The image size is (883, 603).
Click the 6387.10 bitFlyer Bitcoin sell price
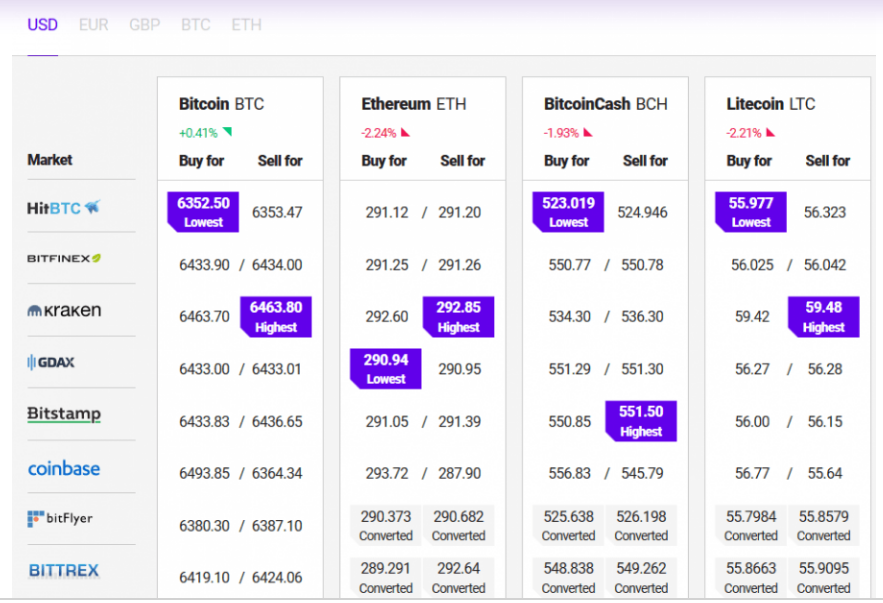click(x=277, y=525)
